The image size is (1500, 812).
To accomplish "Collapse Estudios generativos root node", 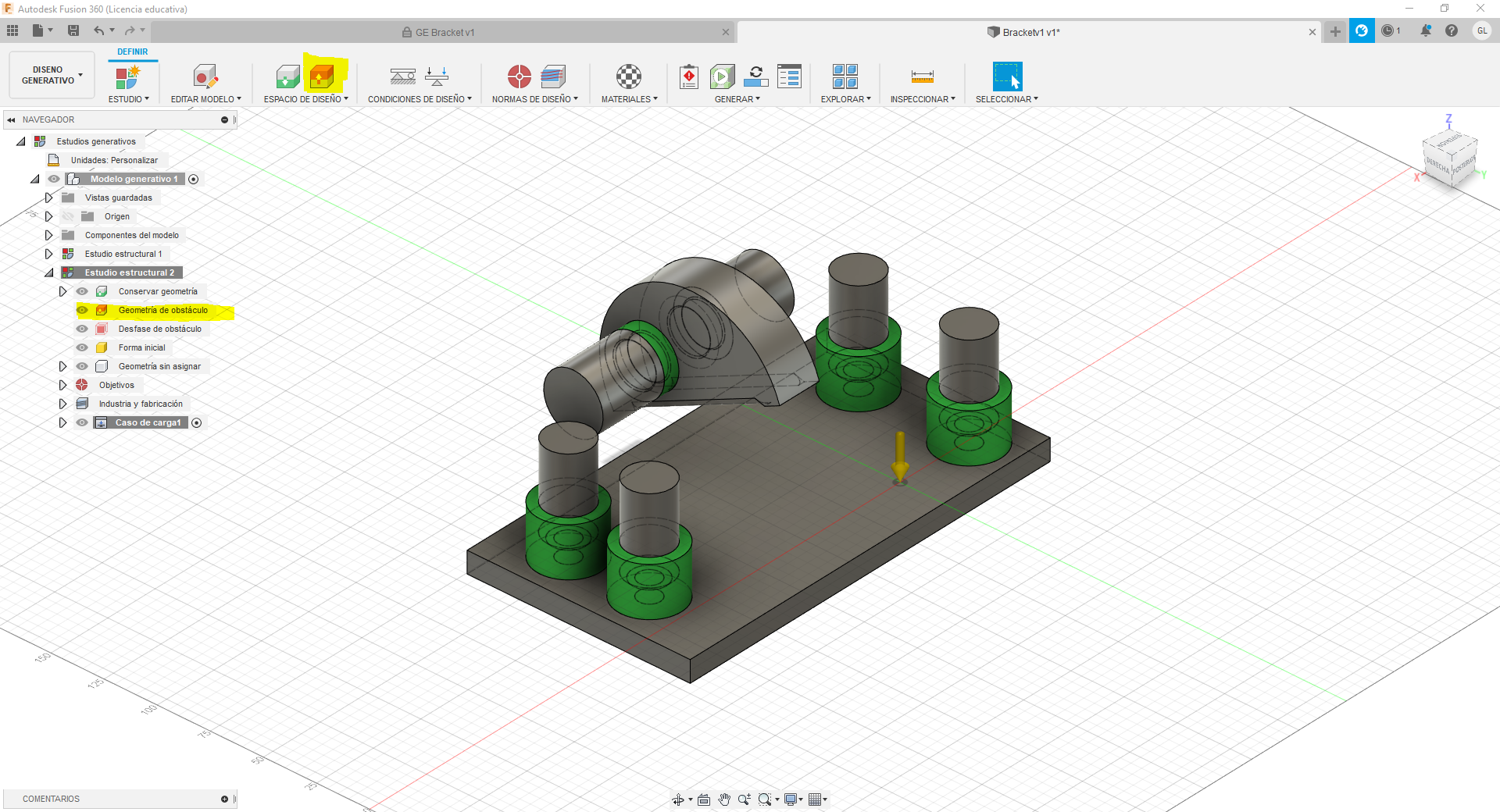I will click(x=20, y=141).
